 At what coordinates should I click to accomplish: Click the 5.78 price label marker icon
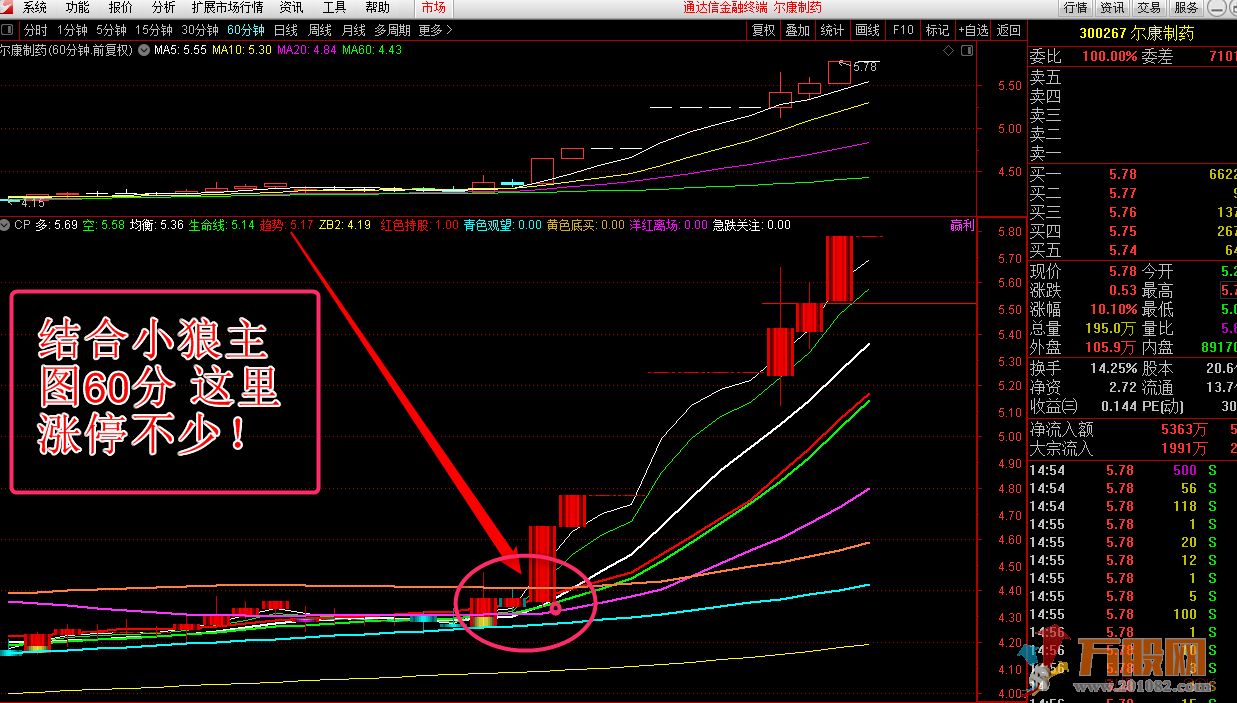843,65
